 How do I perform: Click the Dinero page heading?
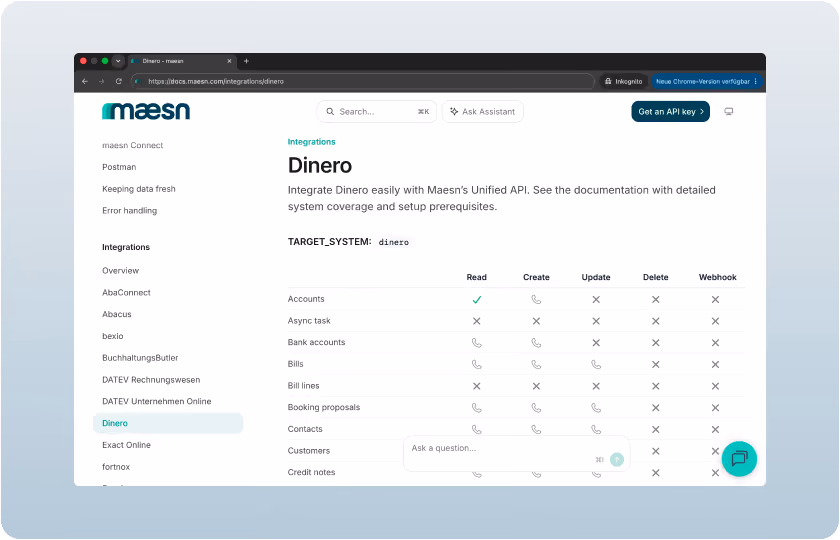point(320,166)
